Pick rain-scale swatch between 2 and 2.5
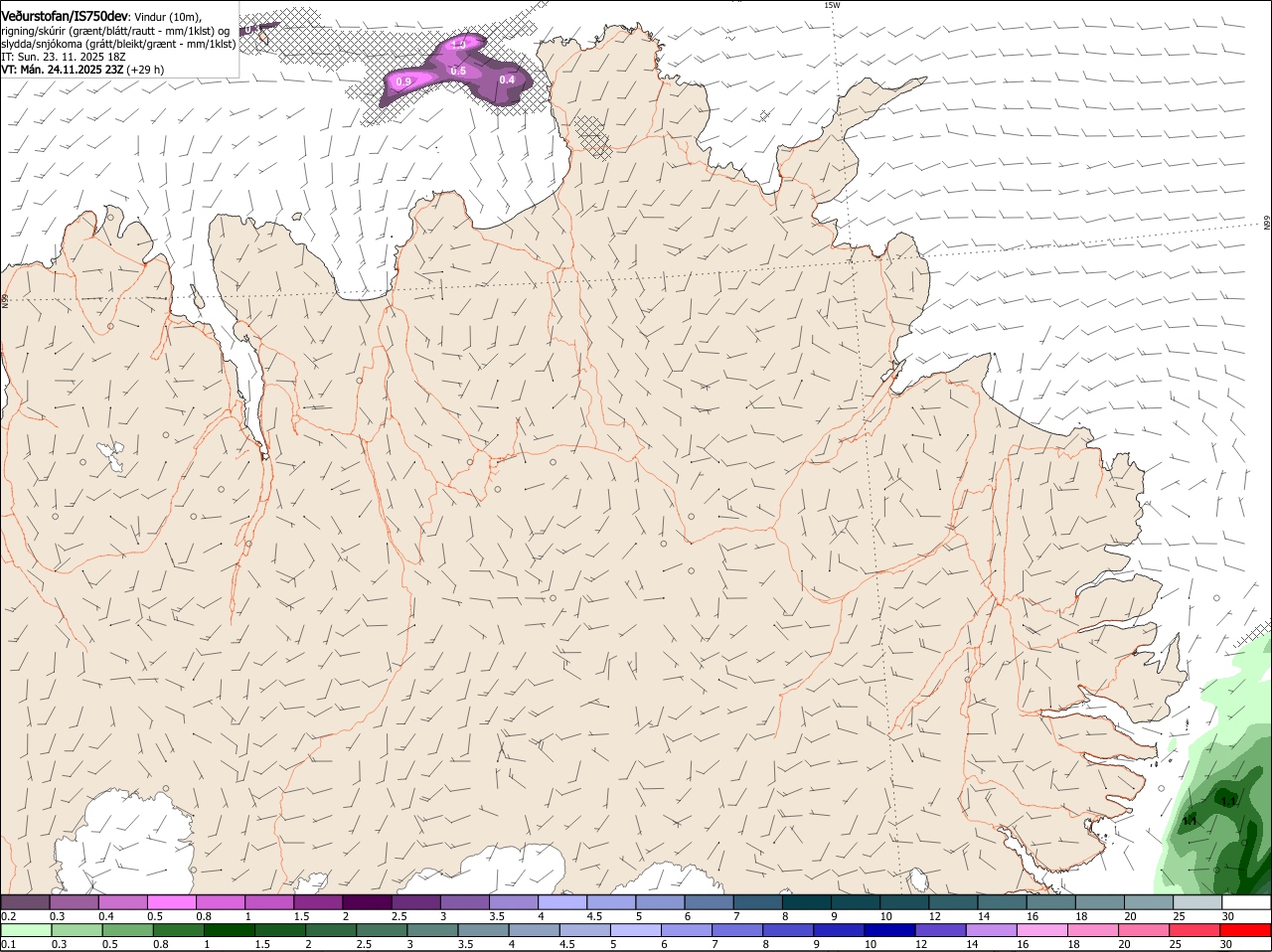The width and height of the screenshot is (1272, 952). click(x=330, y=930)
